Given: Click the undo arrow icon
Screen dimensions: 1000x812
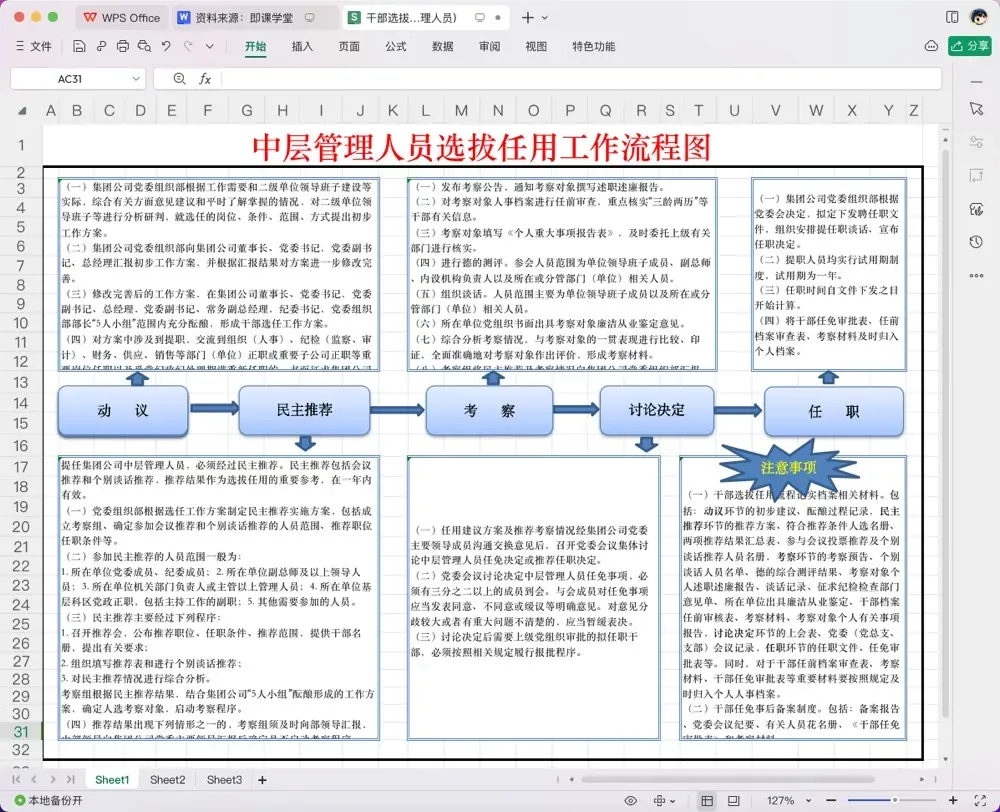Looking at the screenshot, I should [x=166, y=46].
